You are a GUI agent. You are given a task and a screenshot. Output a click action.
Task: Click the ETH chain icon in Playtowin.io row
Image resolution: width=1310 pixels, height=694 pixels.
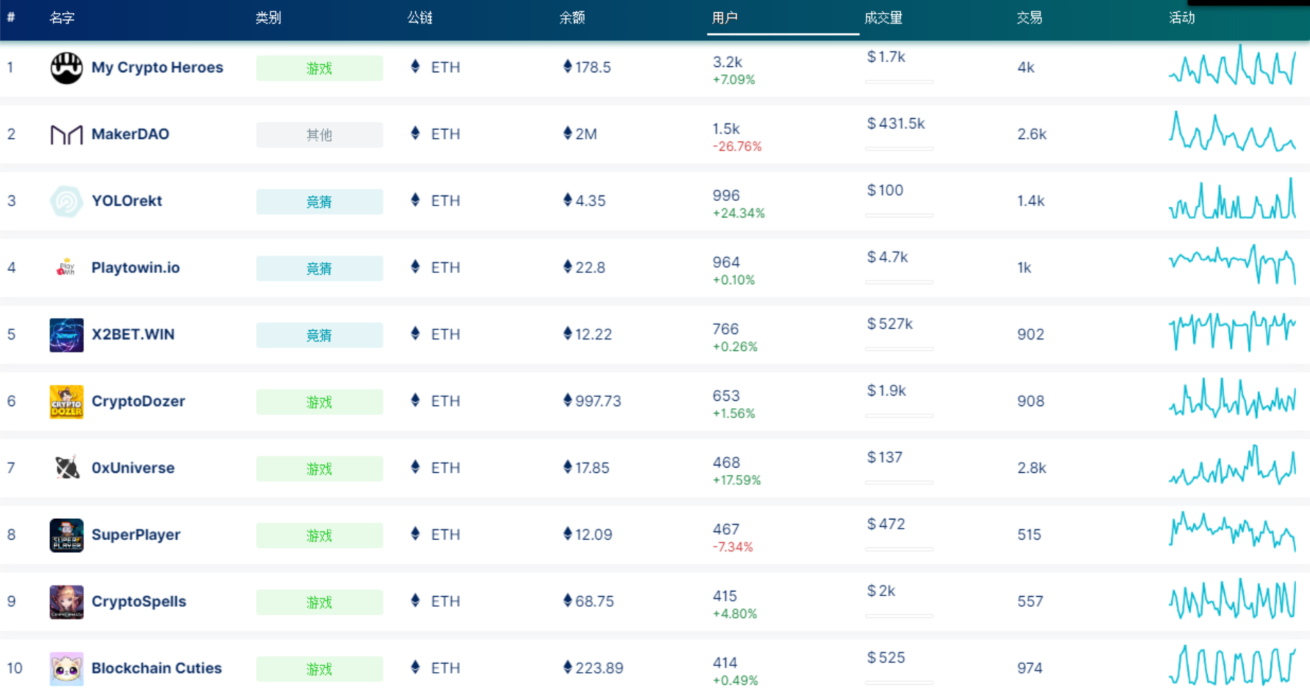pos(416,267)
